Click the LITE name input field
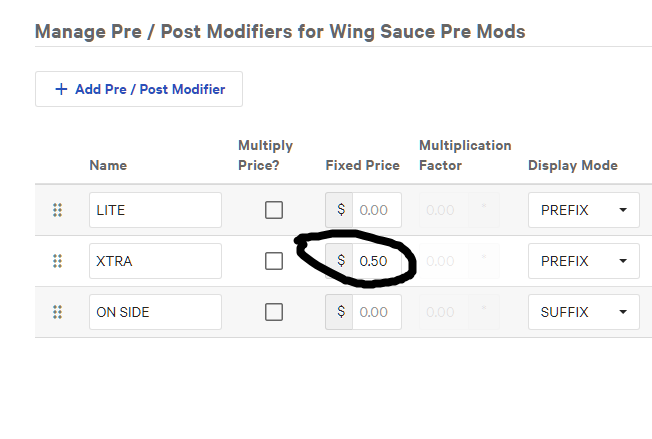This screenshot has height=439, width=652. (155, 210)
